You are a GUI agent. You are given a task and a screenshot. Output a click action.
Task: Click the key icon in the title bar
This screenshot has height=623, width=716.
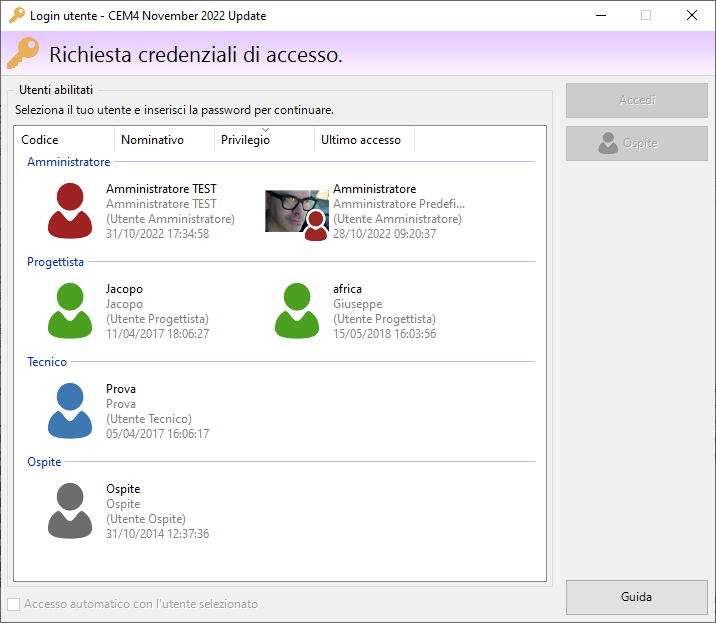click(x=17, y=15)
